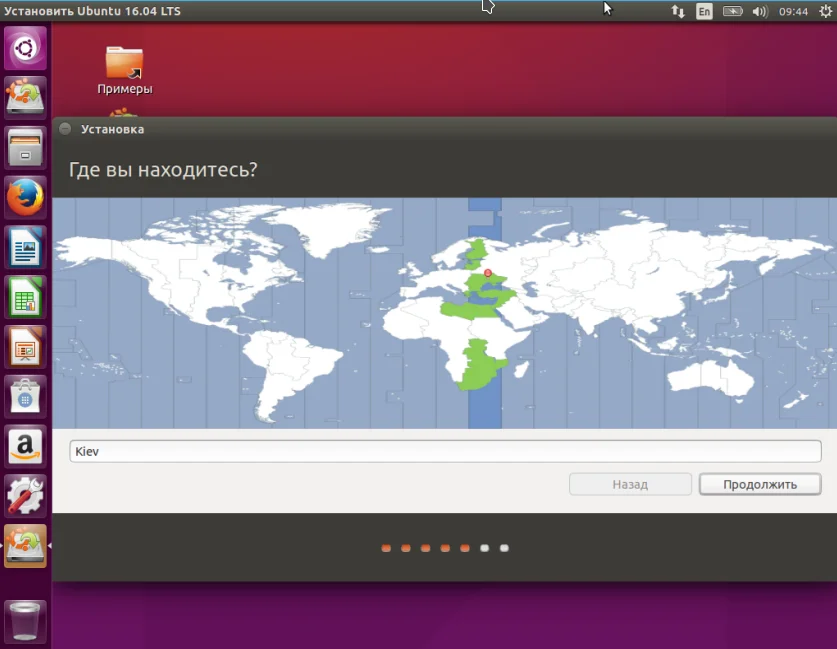Screen dimensions: 837x649
Task: Click 'Установить Ubuntu 16.04 LTS' panel title
Action: [x=92, y=11]
